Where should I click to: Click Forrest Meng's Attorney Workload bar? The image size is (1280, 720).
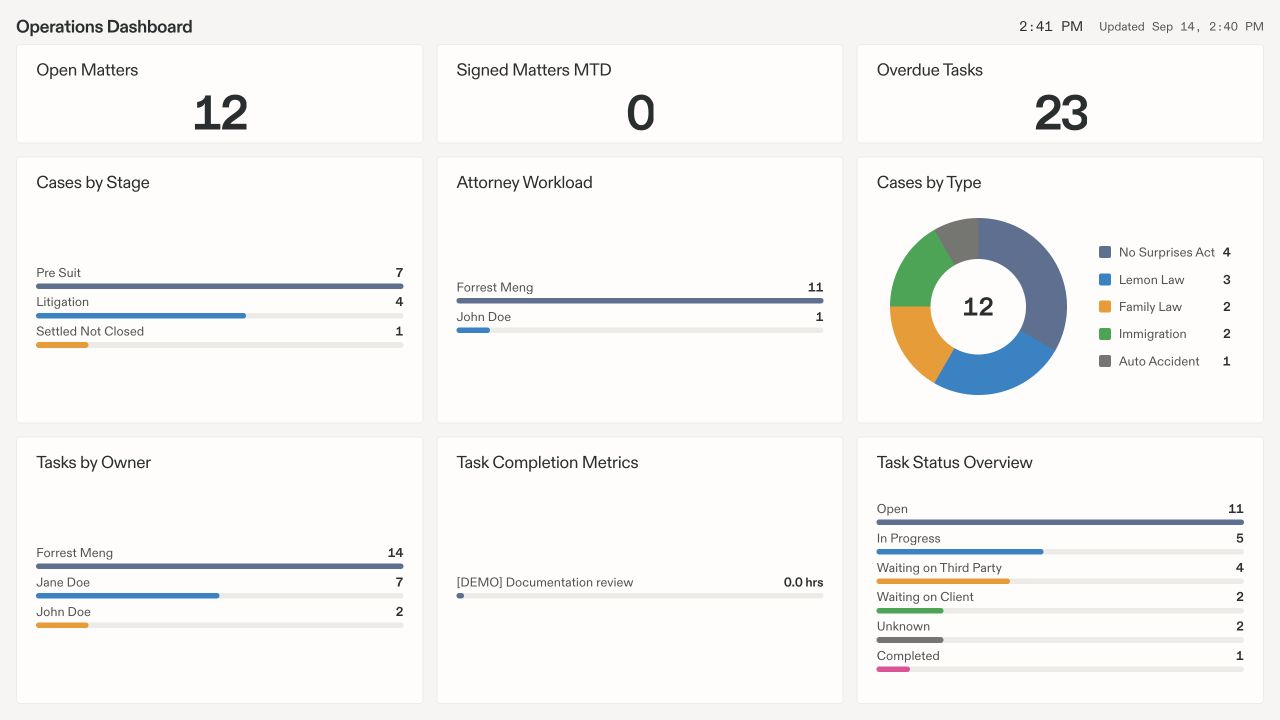pos(640,300)
